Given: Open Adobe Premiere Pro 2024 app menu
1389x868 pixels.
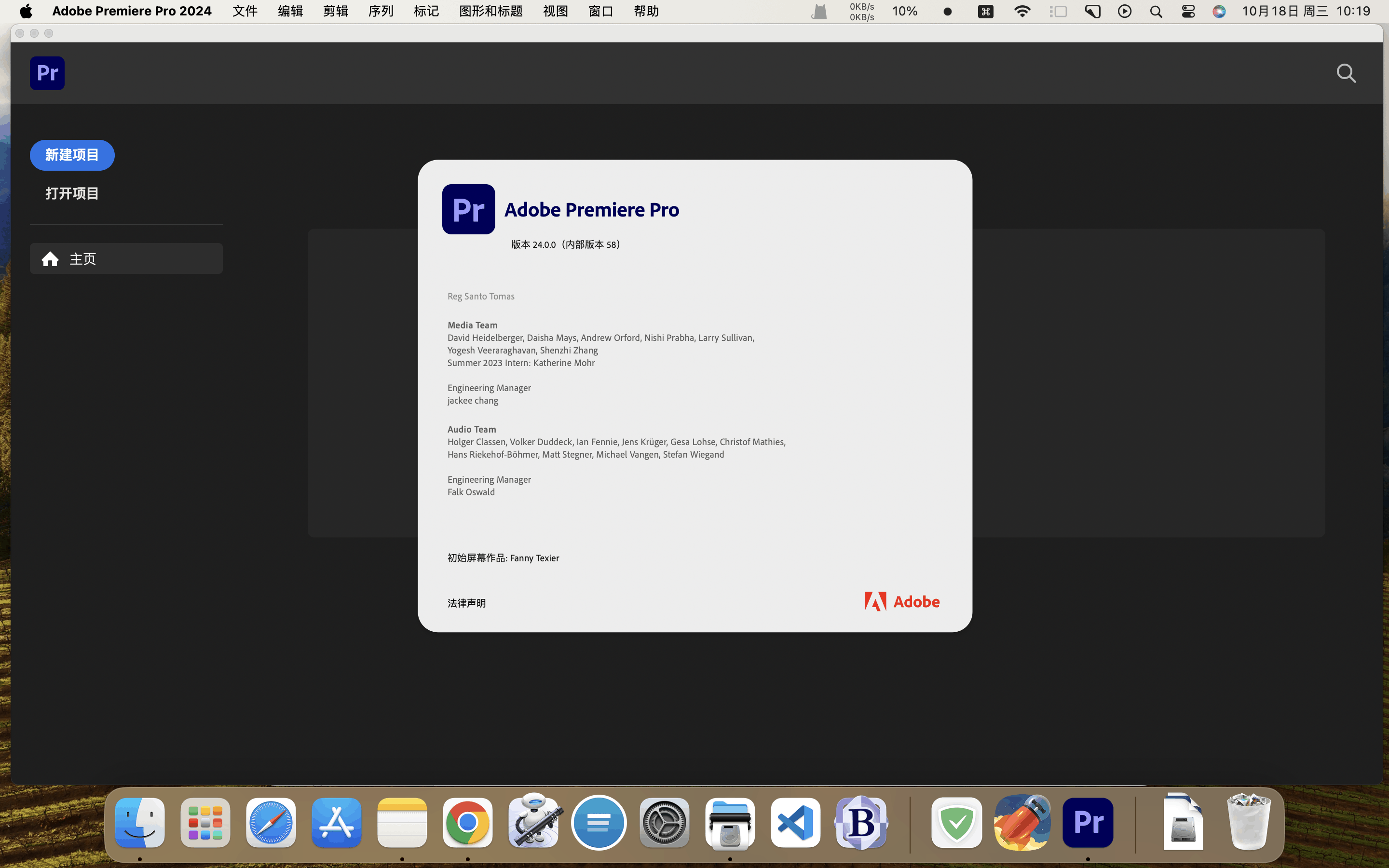Looking at the screenshot, I should (x=132, y=12).
